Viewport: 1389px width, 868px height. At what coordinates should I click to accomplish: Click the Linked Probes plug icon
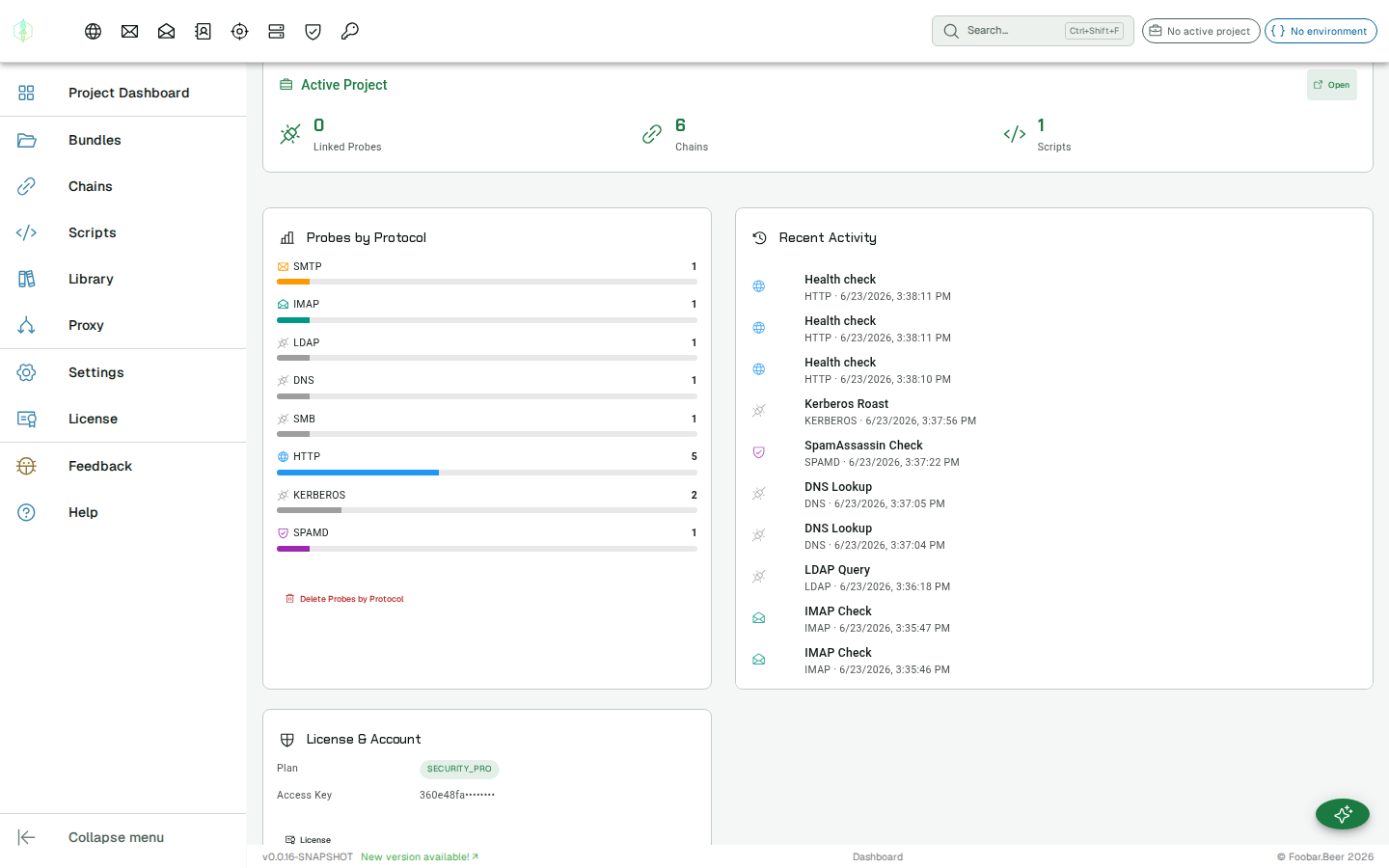point(290,134)
